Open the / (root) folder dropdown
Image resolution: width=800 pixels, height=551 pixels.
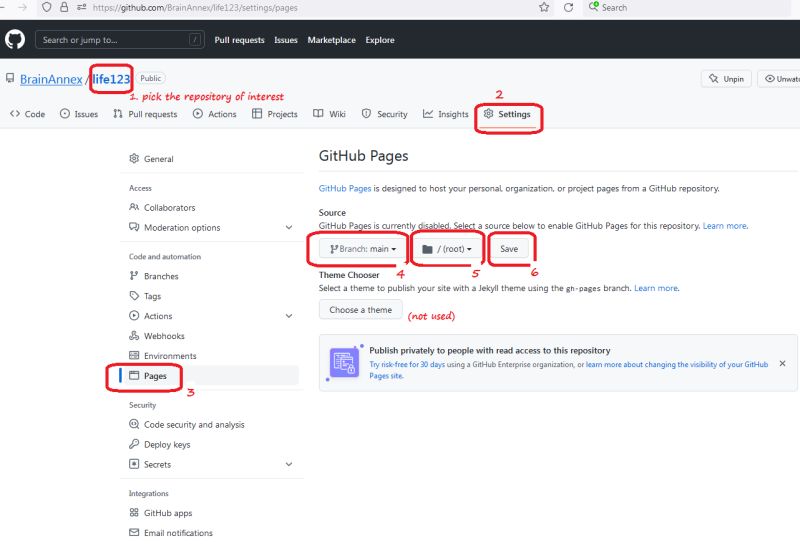coord(447,249)
